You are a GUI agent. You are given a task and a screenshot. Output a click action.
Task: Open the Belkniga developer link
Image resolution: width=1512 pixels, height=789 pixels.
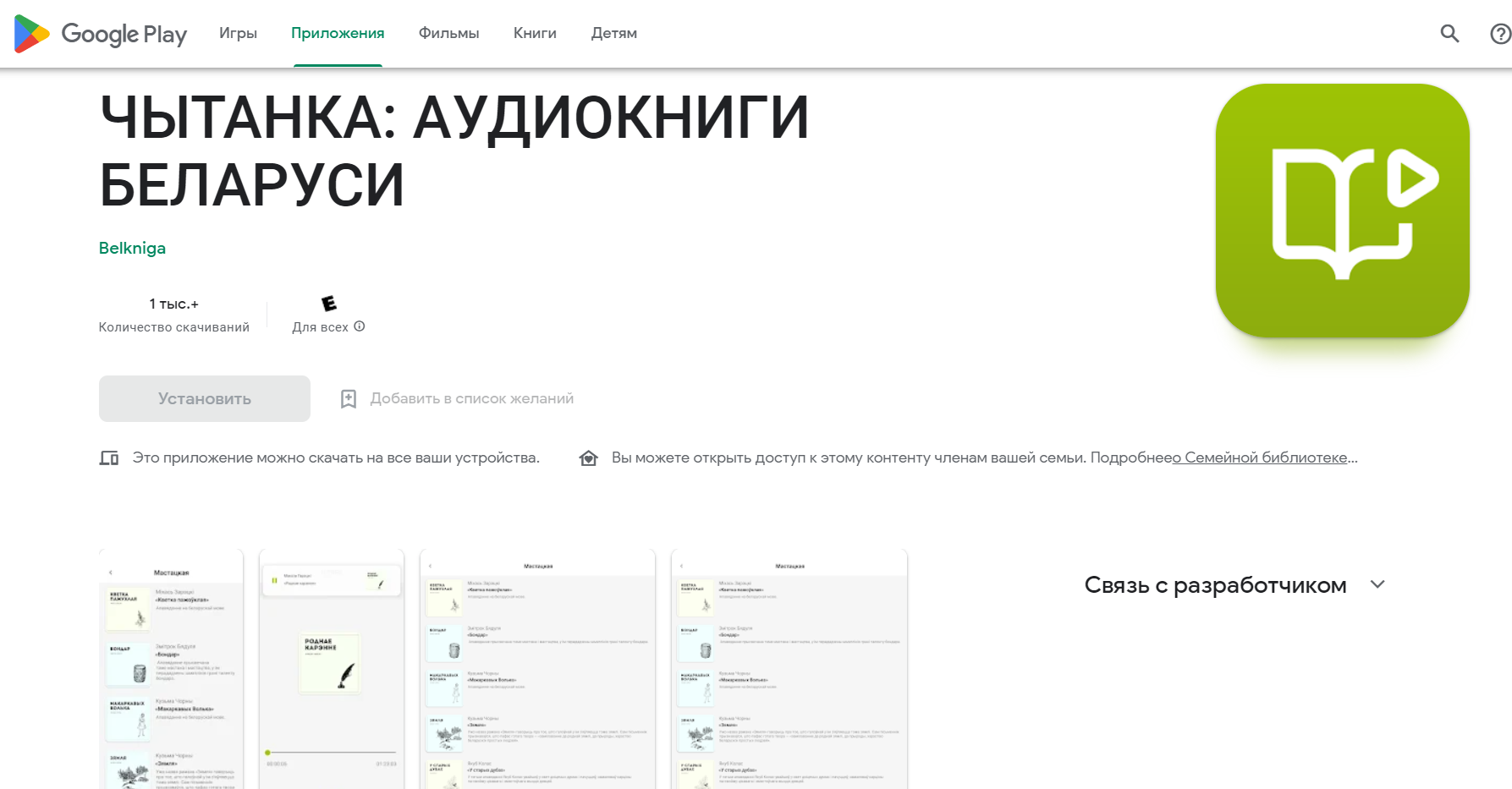(132, 248)
